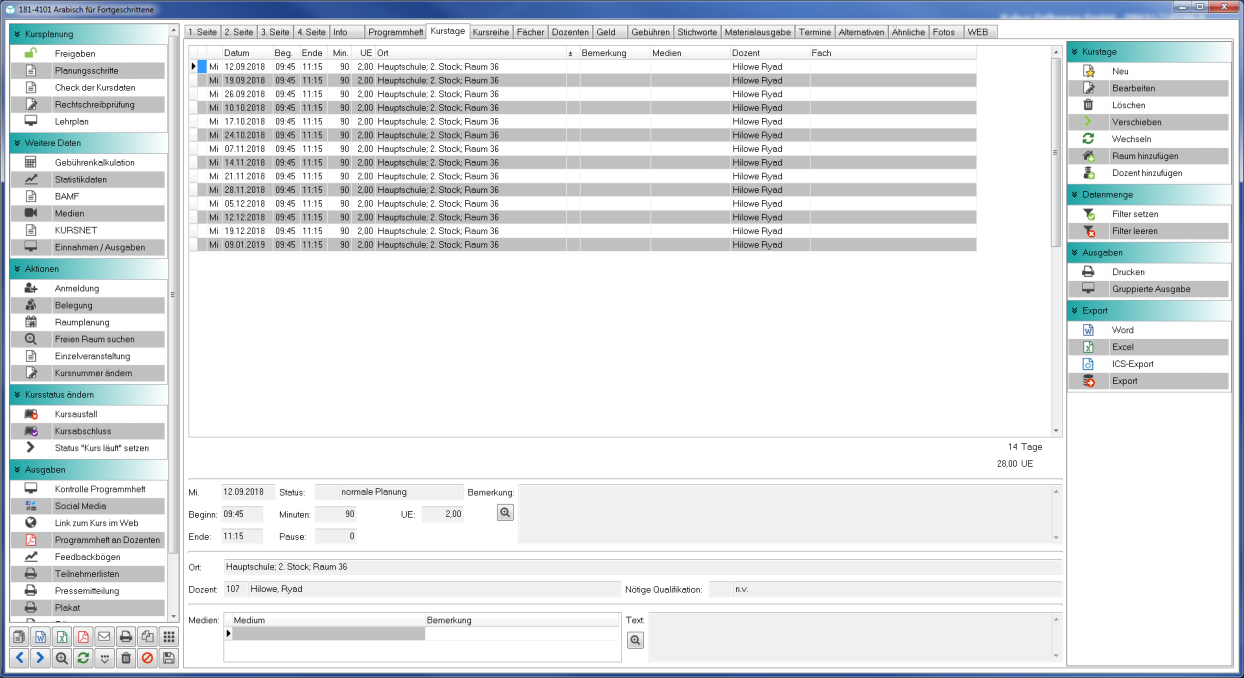Click the trash can icon in bottom toolbar
The width and height of the screenshot is (1244, 678).
click(x=126, y=658)
